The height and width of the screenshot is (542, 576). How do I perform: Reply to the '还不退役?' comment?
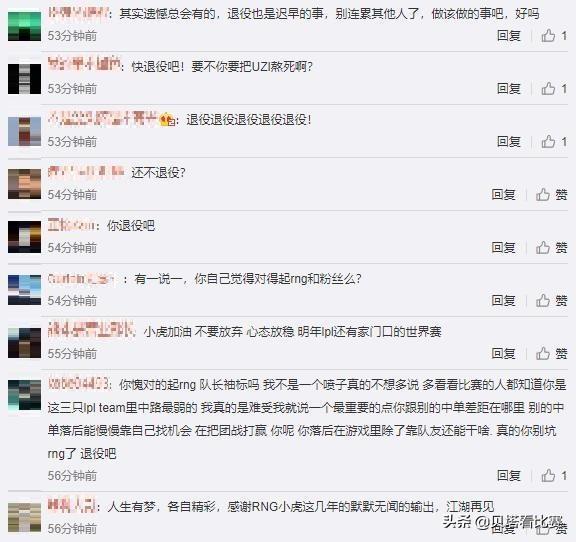[504, 194]
